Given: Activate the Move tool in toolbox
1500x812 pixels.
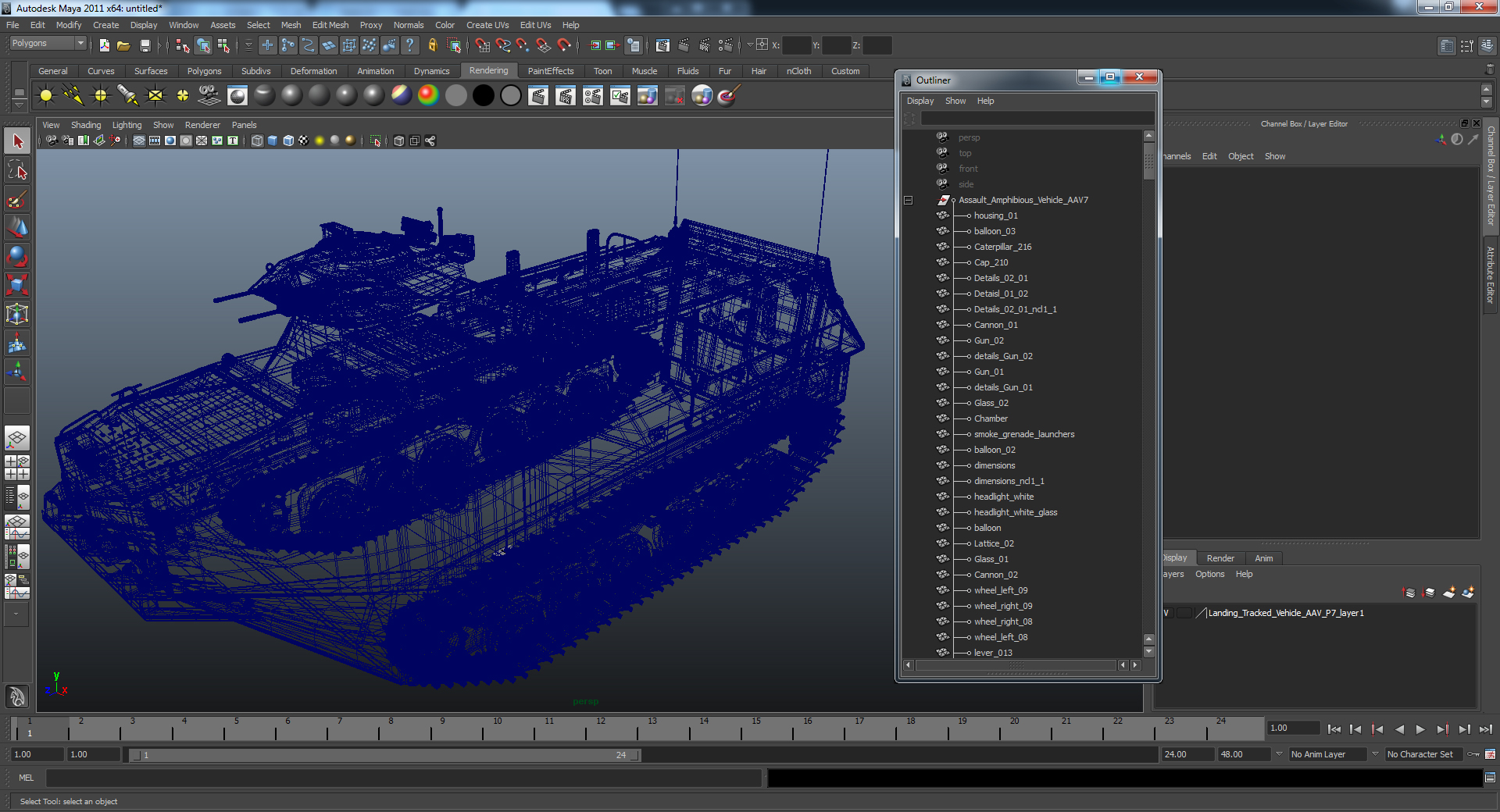Looking at the screenshot, I should (x=17, y=227).
